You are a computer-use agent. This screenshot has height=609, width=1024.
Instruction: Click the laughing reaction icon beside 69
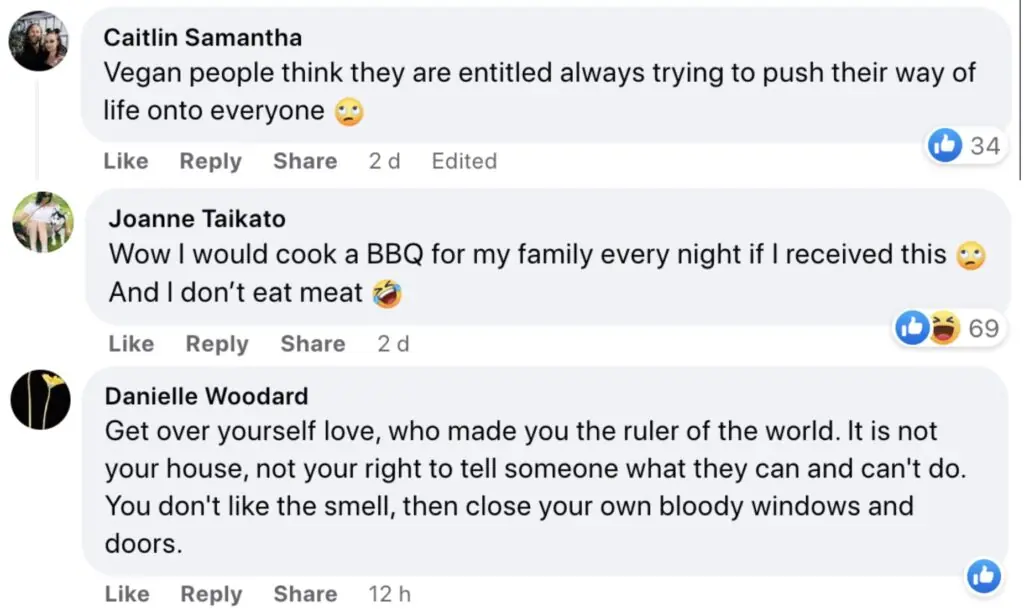click(942, 328)
